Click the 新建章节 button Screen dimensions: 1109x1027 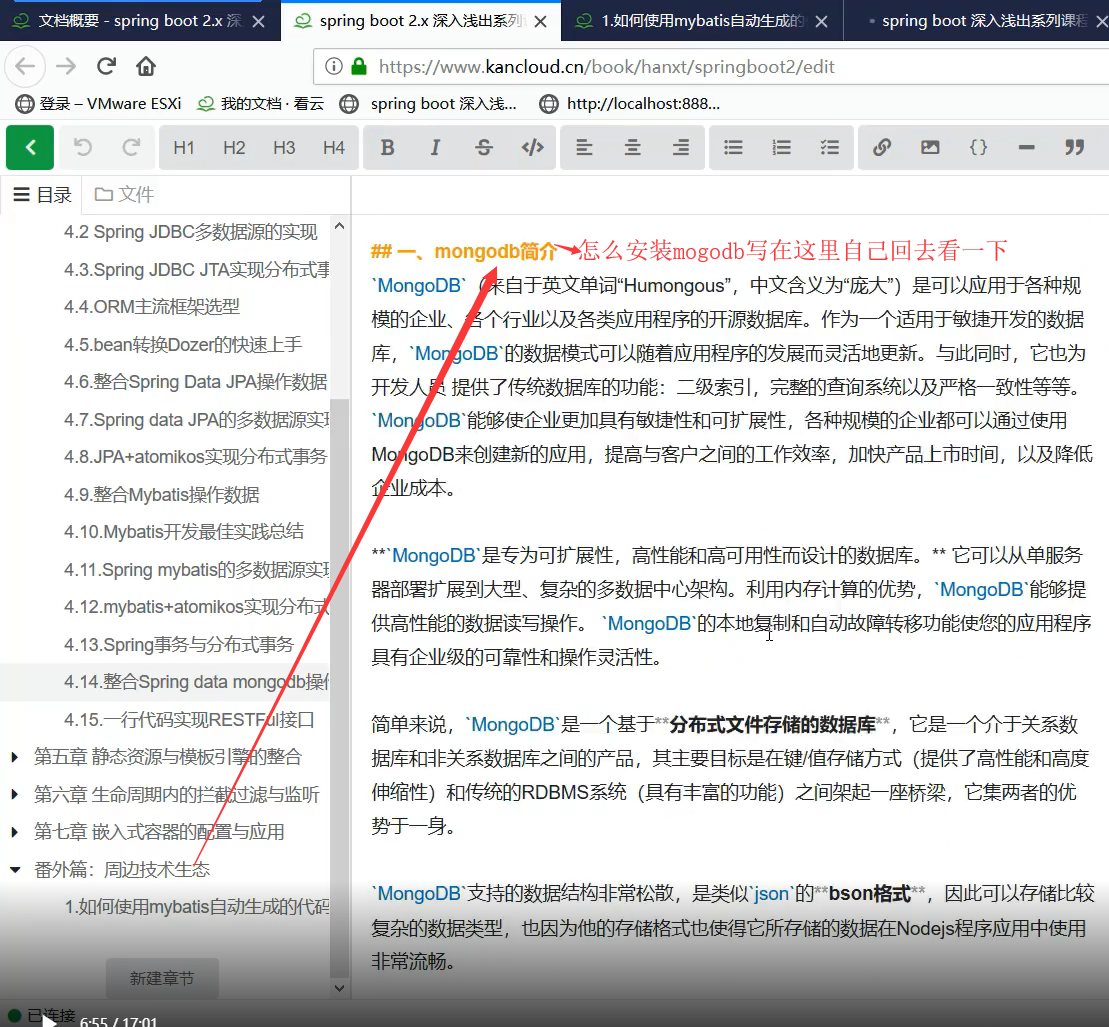coord(162,978)
